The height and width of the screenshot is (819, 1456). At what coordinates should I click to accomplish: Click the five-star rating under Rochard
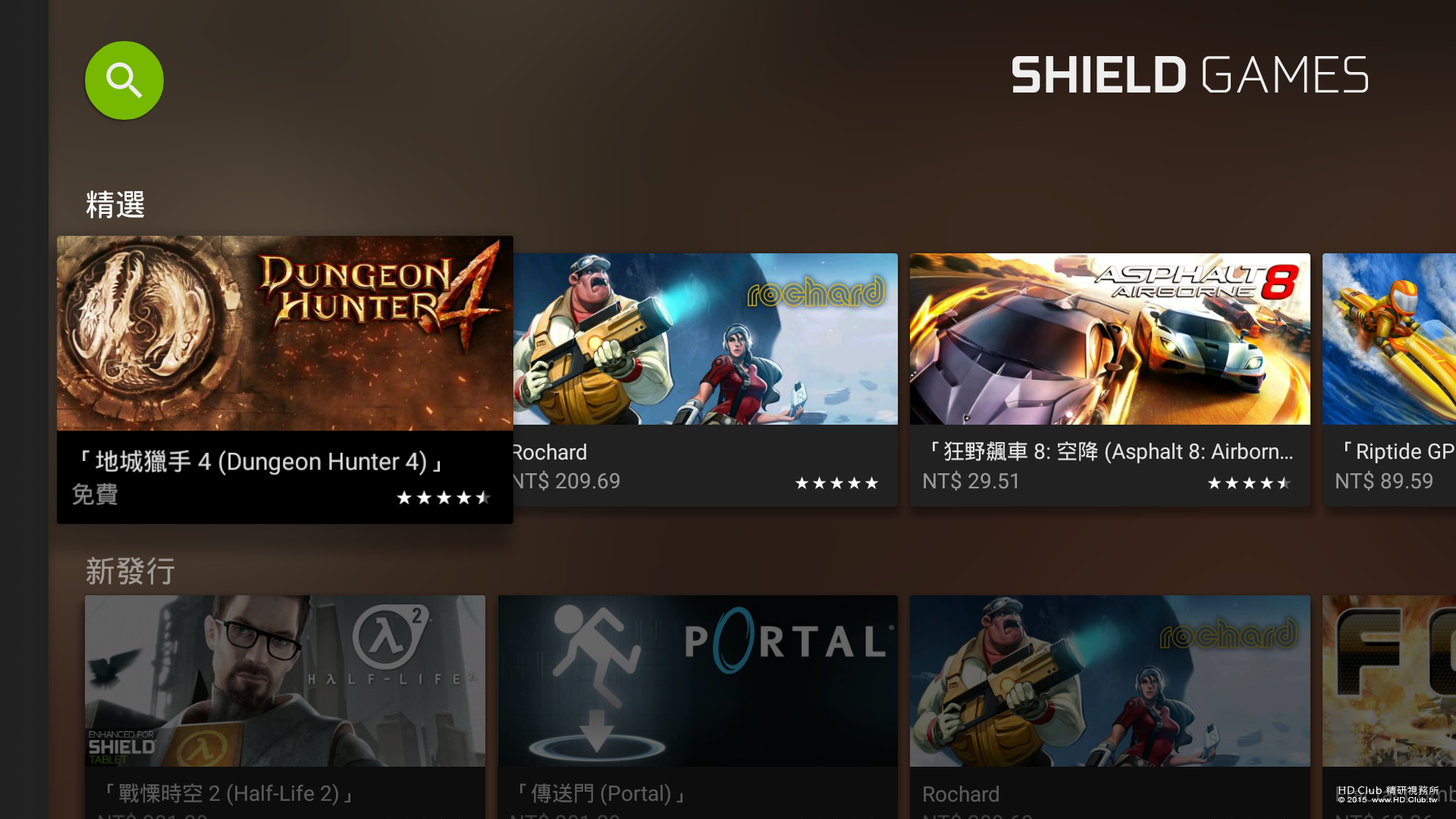click(x=836, y=483)
